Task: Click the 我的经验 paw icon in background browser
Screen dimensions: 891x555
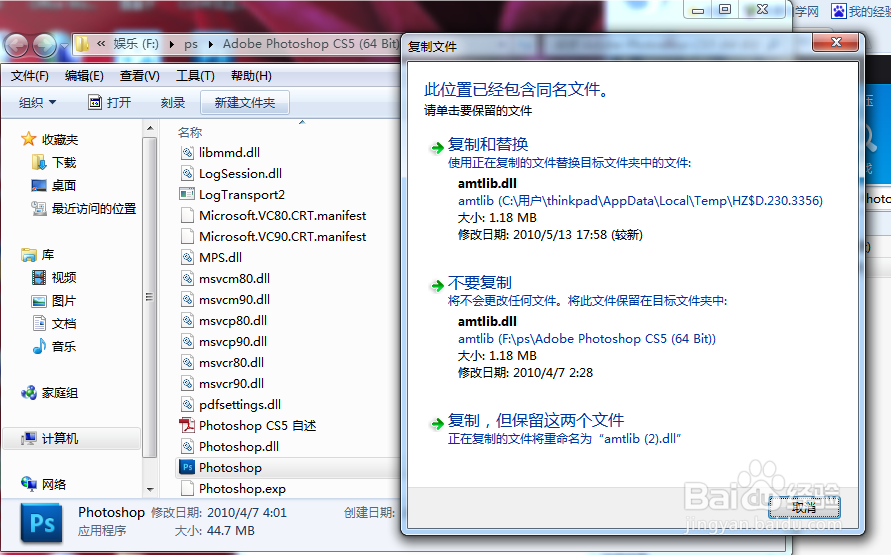Action: pyautogui.click(x=839, y=11)
